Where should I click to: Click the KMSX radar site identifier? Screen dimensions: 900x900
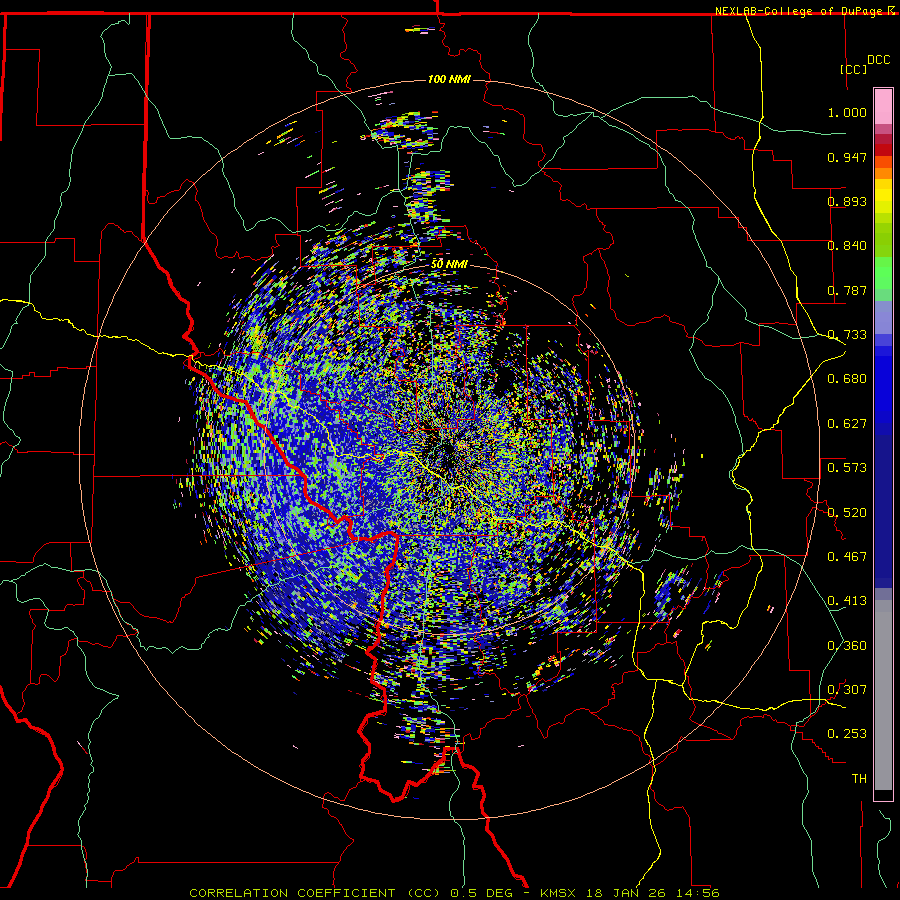click(x=560, y=893)
